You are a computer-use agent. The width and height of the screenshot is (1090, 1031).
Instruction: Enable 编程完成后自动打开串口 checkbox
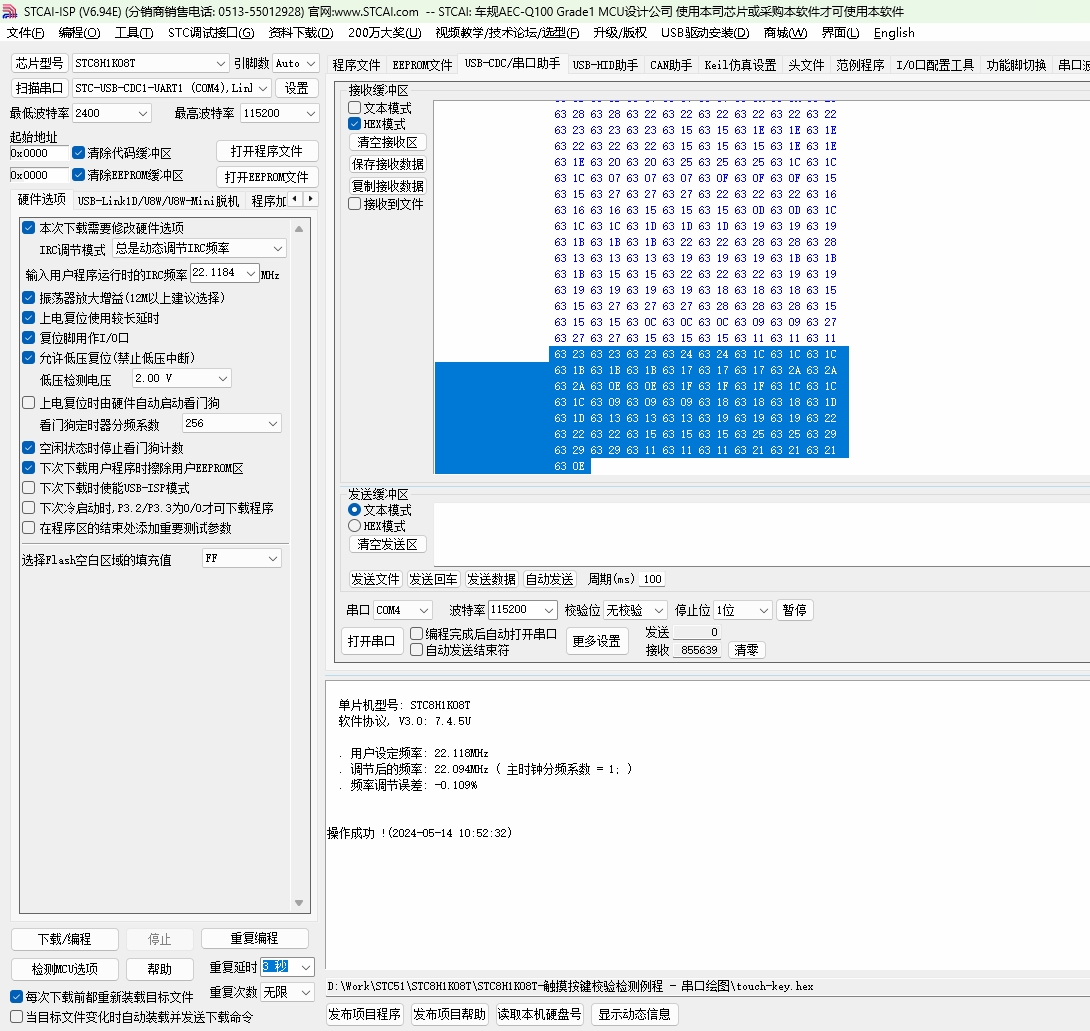(416, 633)
